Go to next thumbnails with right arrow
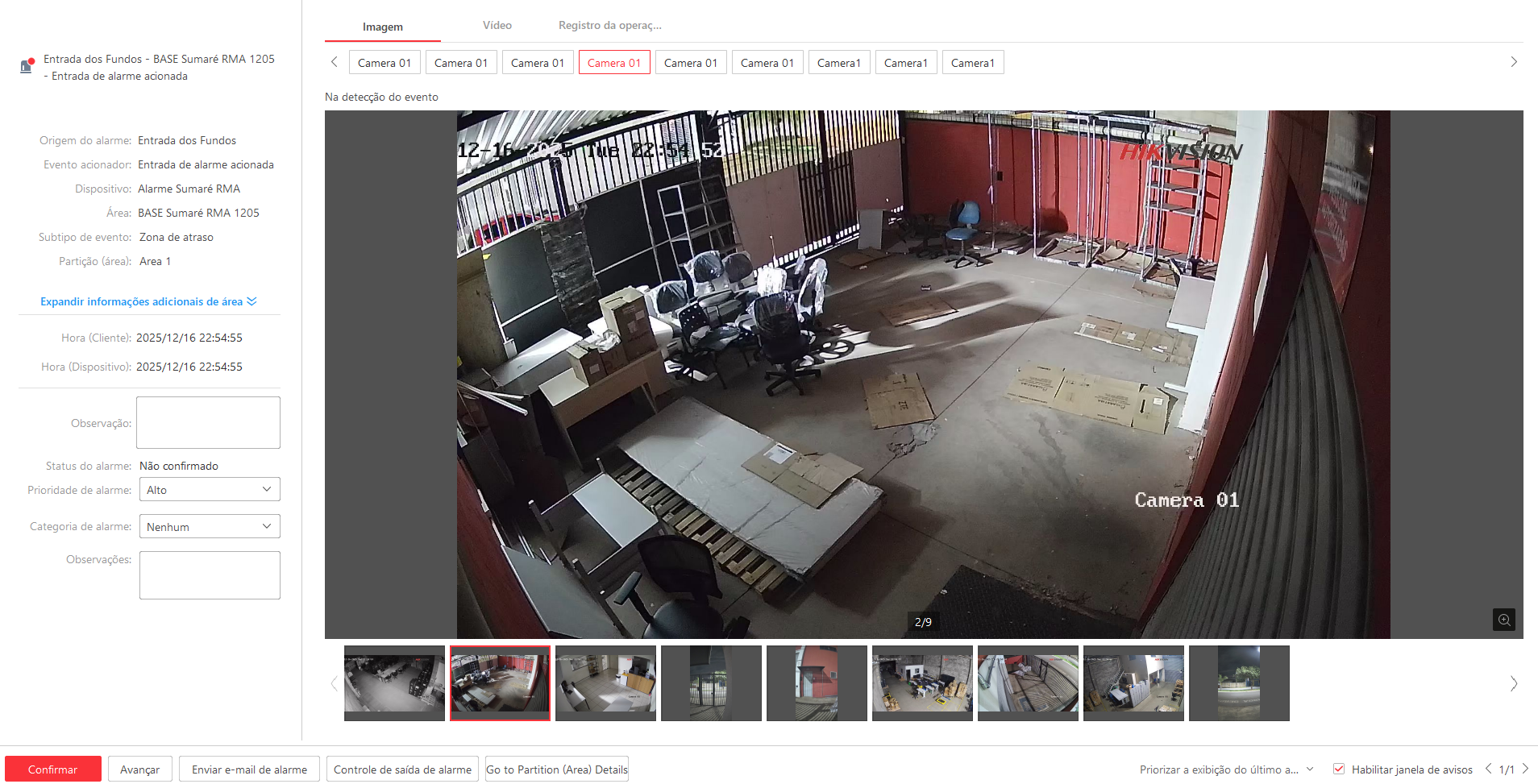 1513,683
